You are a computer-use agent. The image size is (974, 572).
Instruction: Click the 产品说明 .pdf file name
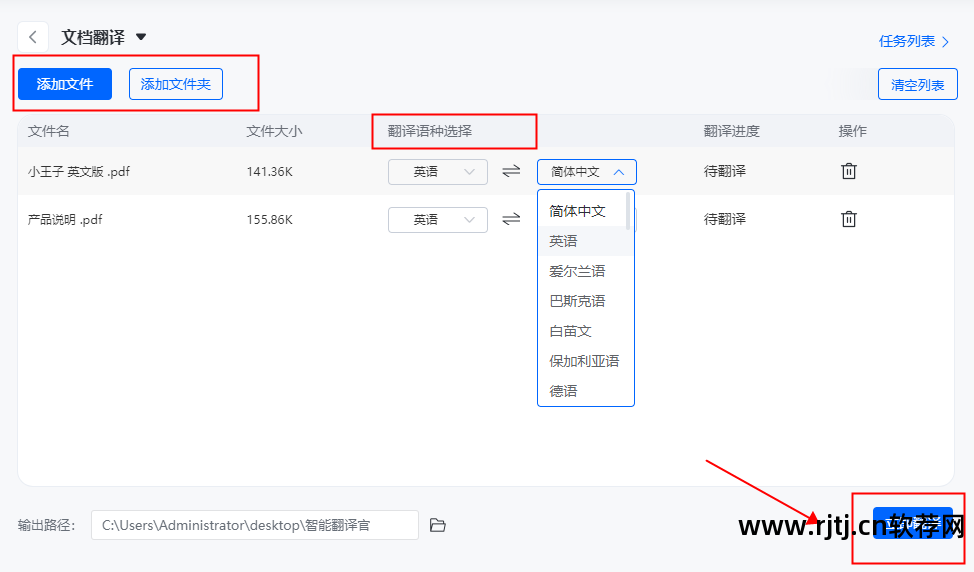tap(65, 219)
